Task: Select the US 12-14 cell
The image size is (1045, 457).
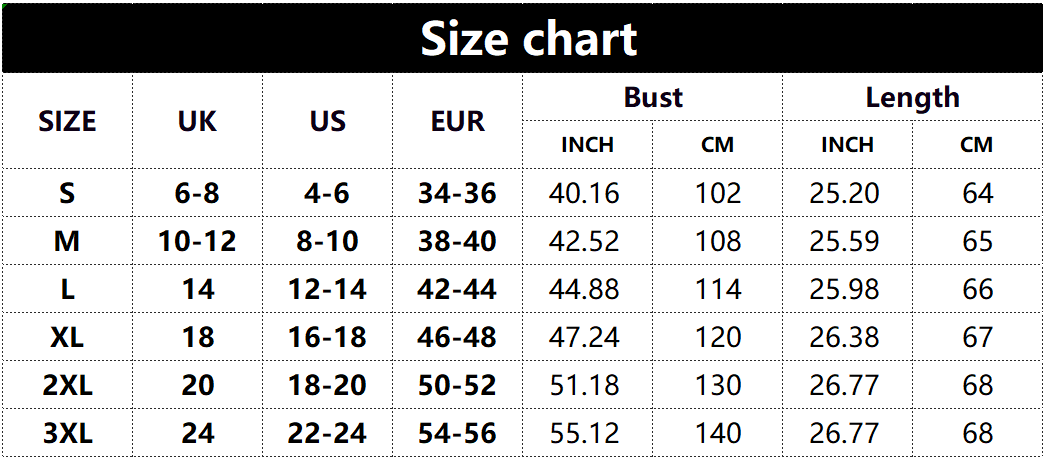Action: point(327,289)
